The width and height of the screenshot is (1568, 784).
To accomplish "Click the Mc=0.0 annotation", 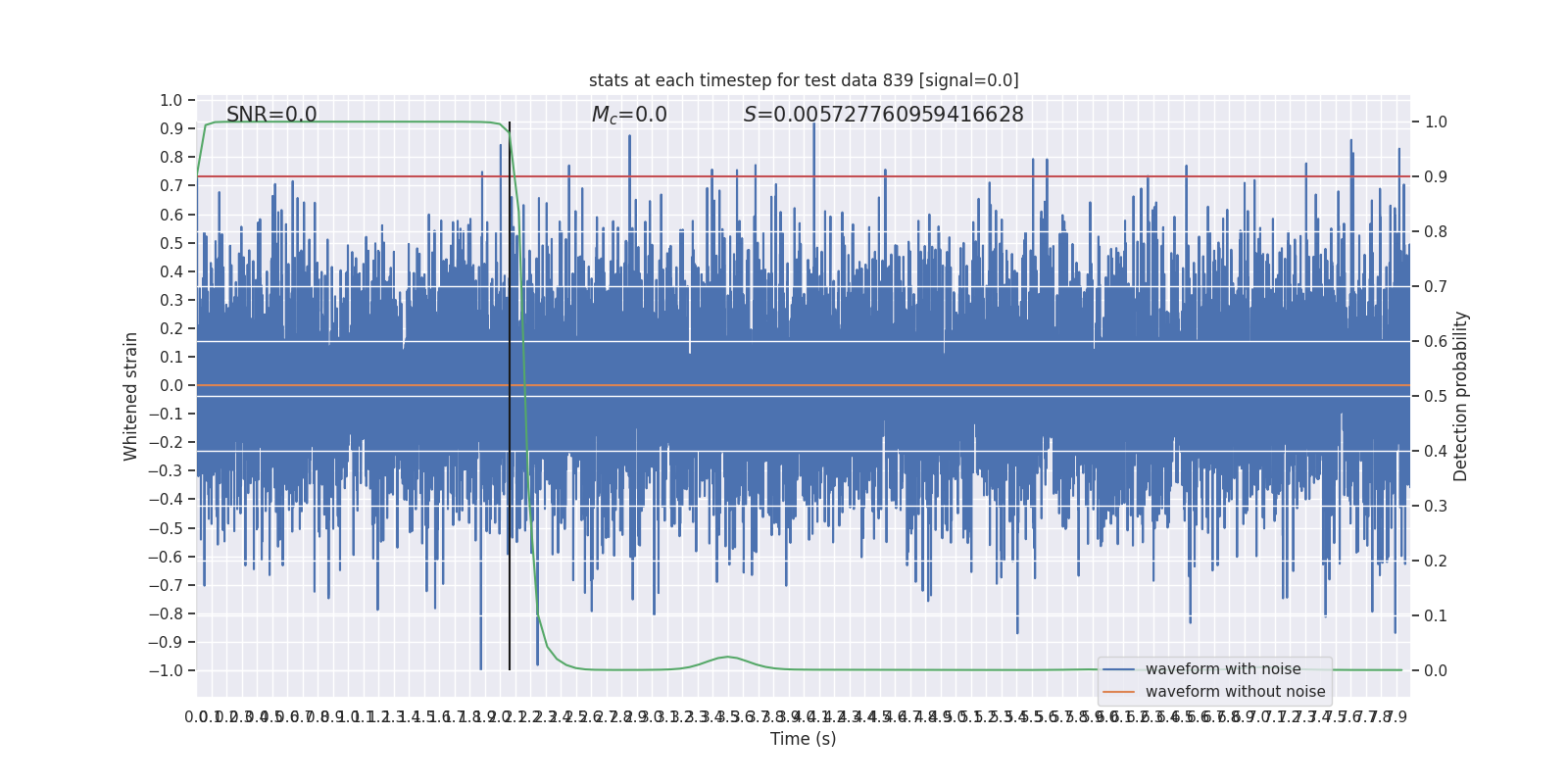I will point(629,115).
